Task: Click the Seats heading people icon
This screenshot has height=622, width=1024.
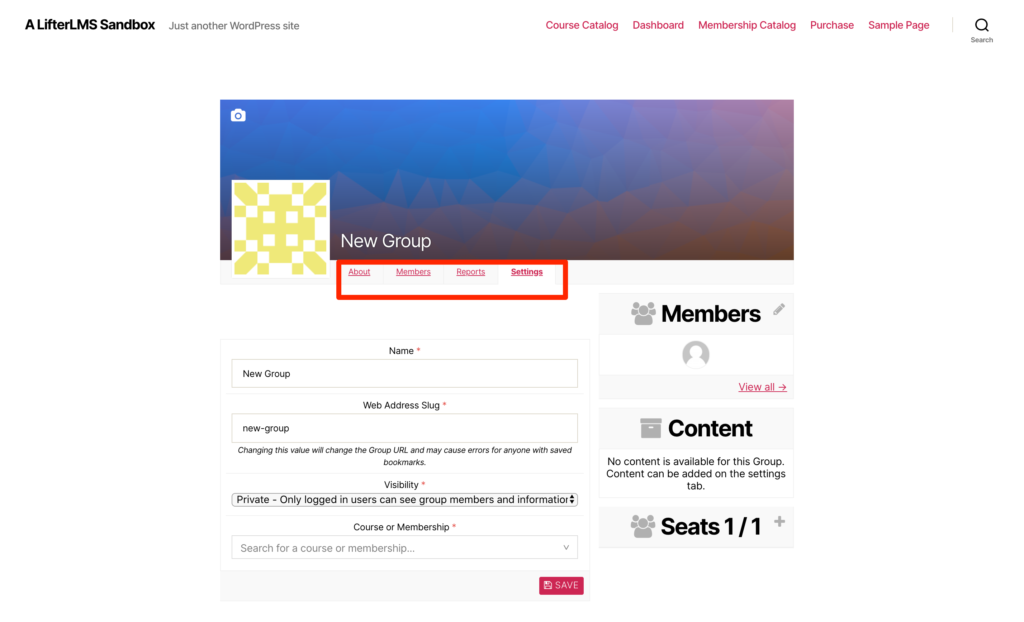Action: point(643,526)
